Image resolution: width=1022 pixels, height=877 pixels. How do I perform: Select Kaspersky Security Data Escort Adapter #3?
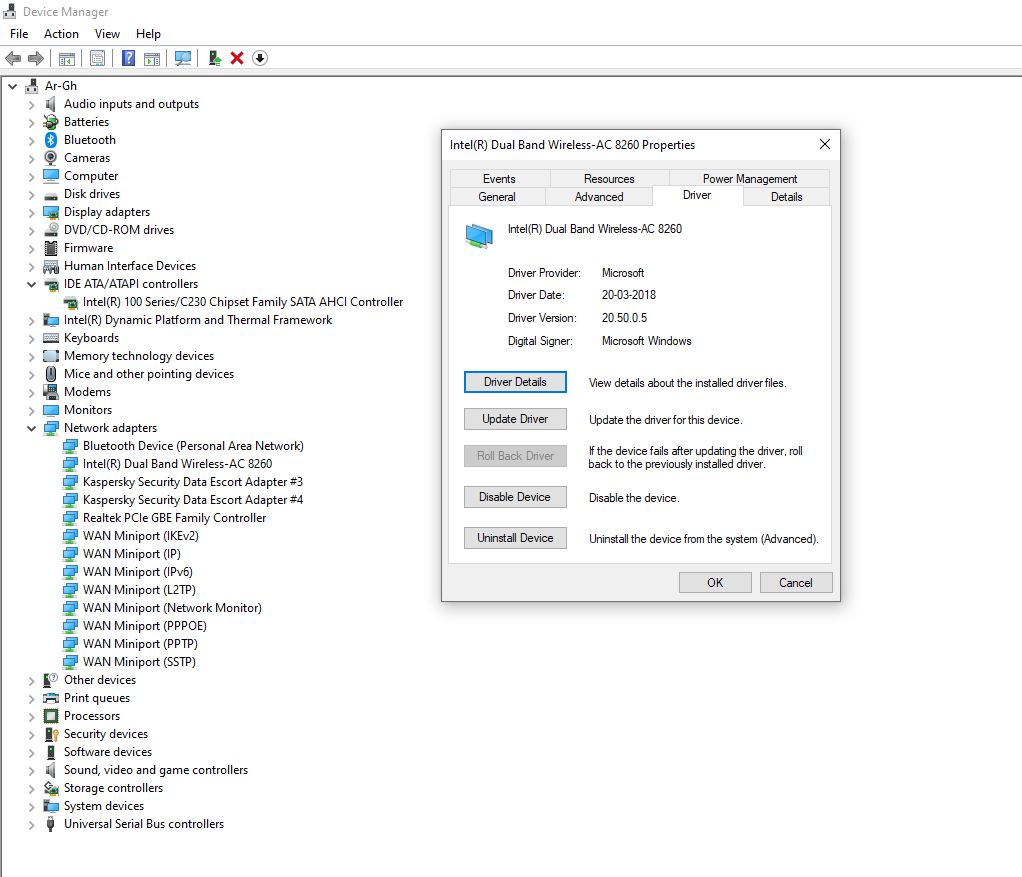(x=193, y=482)
